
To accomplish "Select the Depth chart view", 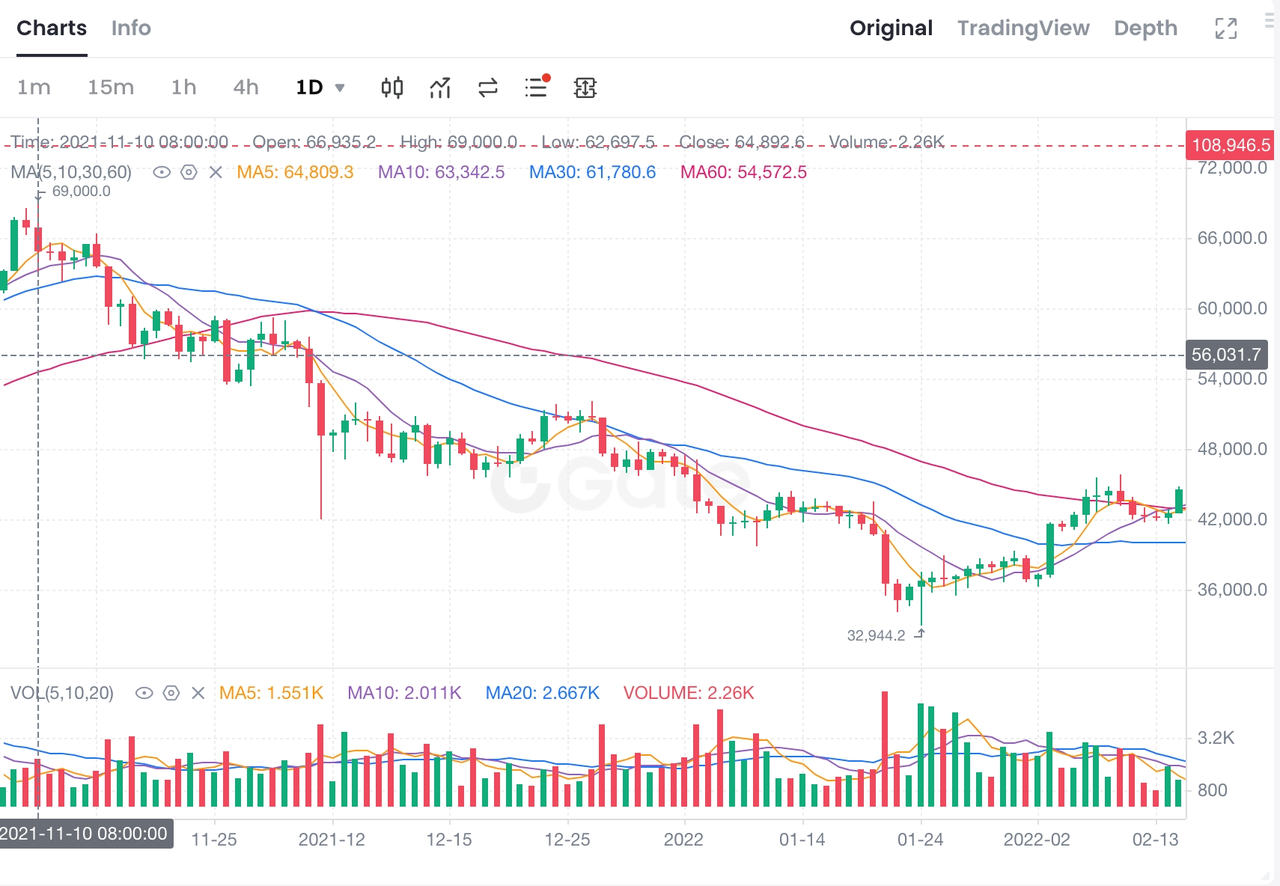I will pos(1146,28).
